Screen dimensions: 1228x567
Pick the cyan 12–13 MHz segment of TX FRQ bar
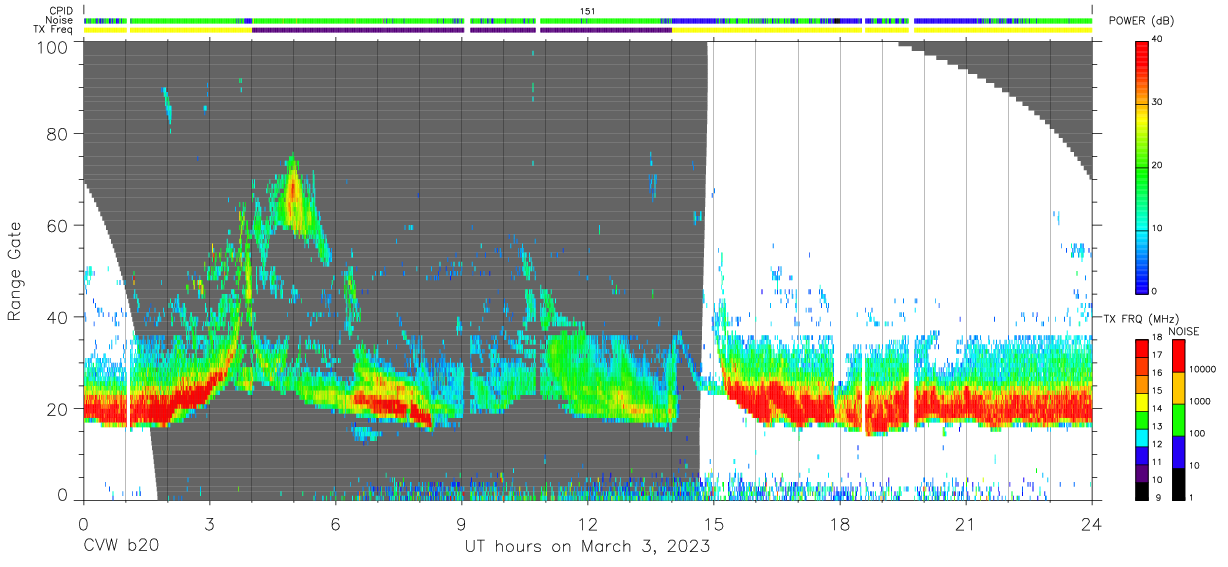pyautogui.click(x=1142, y=438)
